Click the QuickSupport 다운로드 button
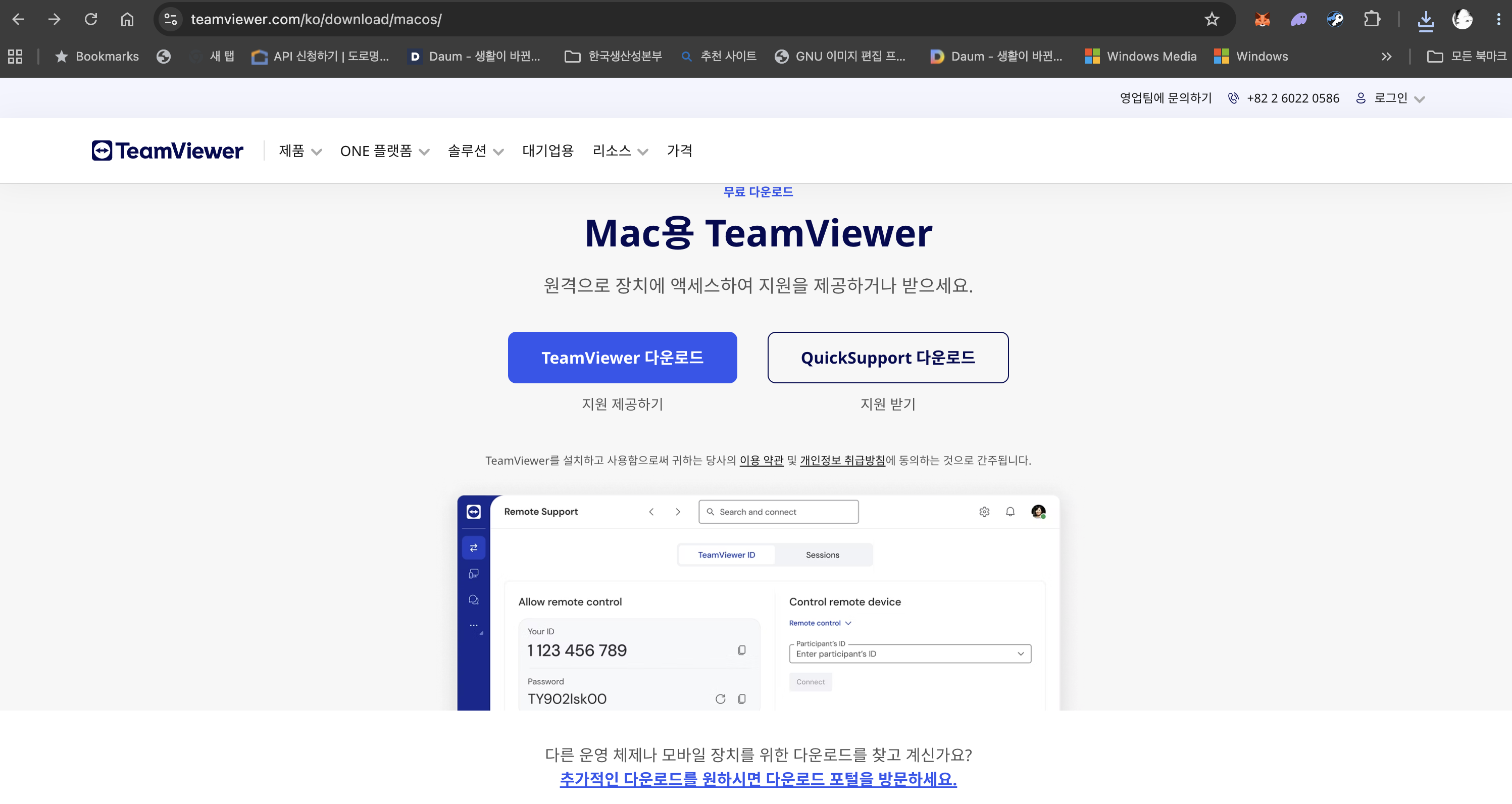 (x=887, y=358)
